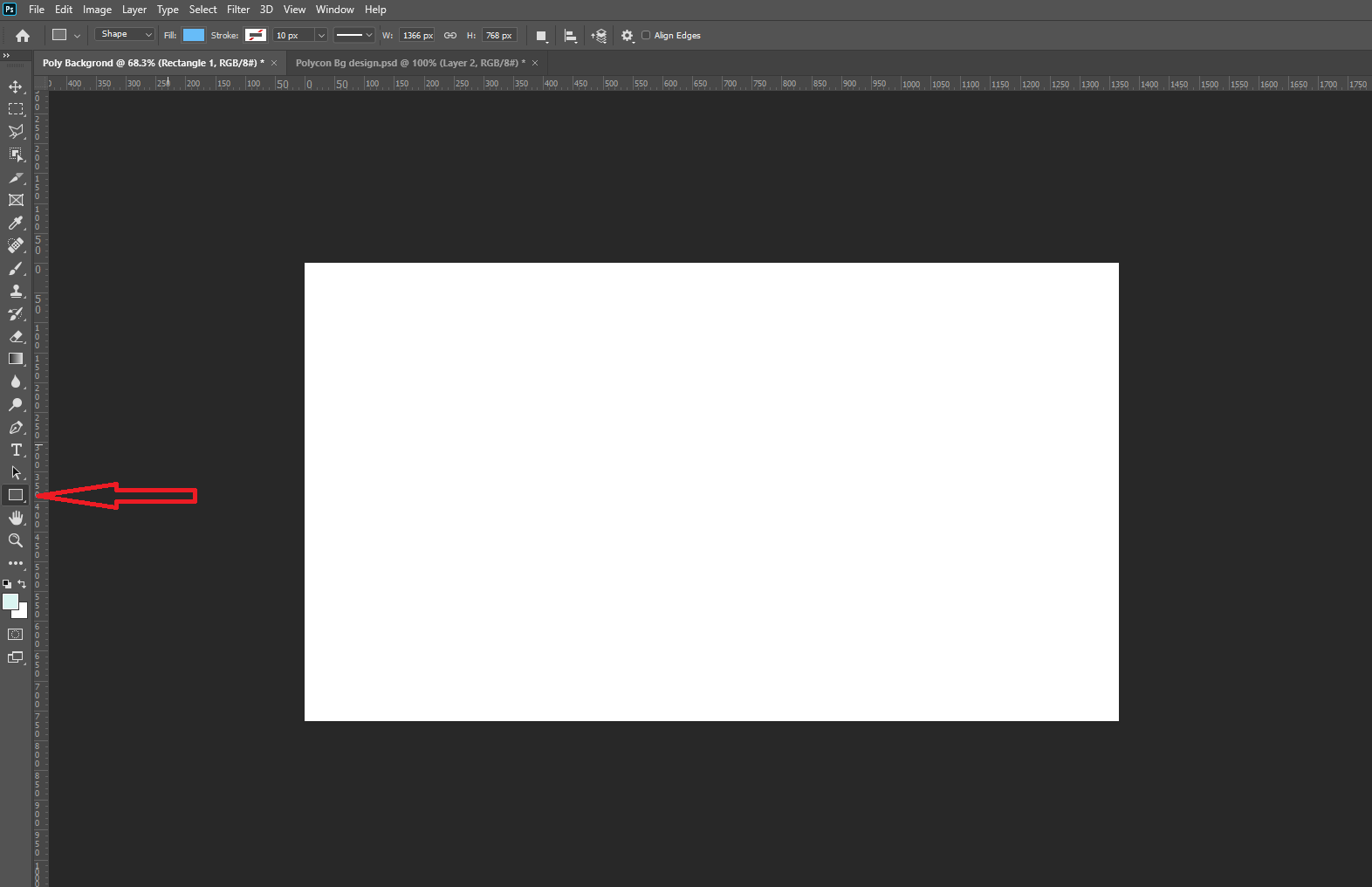This screenshot has width=1372, height=887.
Task: Activate the Clone Stamp tool
Action: [16, 291]
